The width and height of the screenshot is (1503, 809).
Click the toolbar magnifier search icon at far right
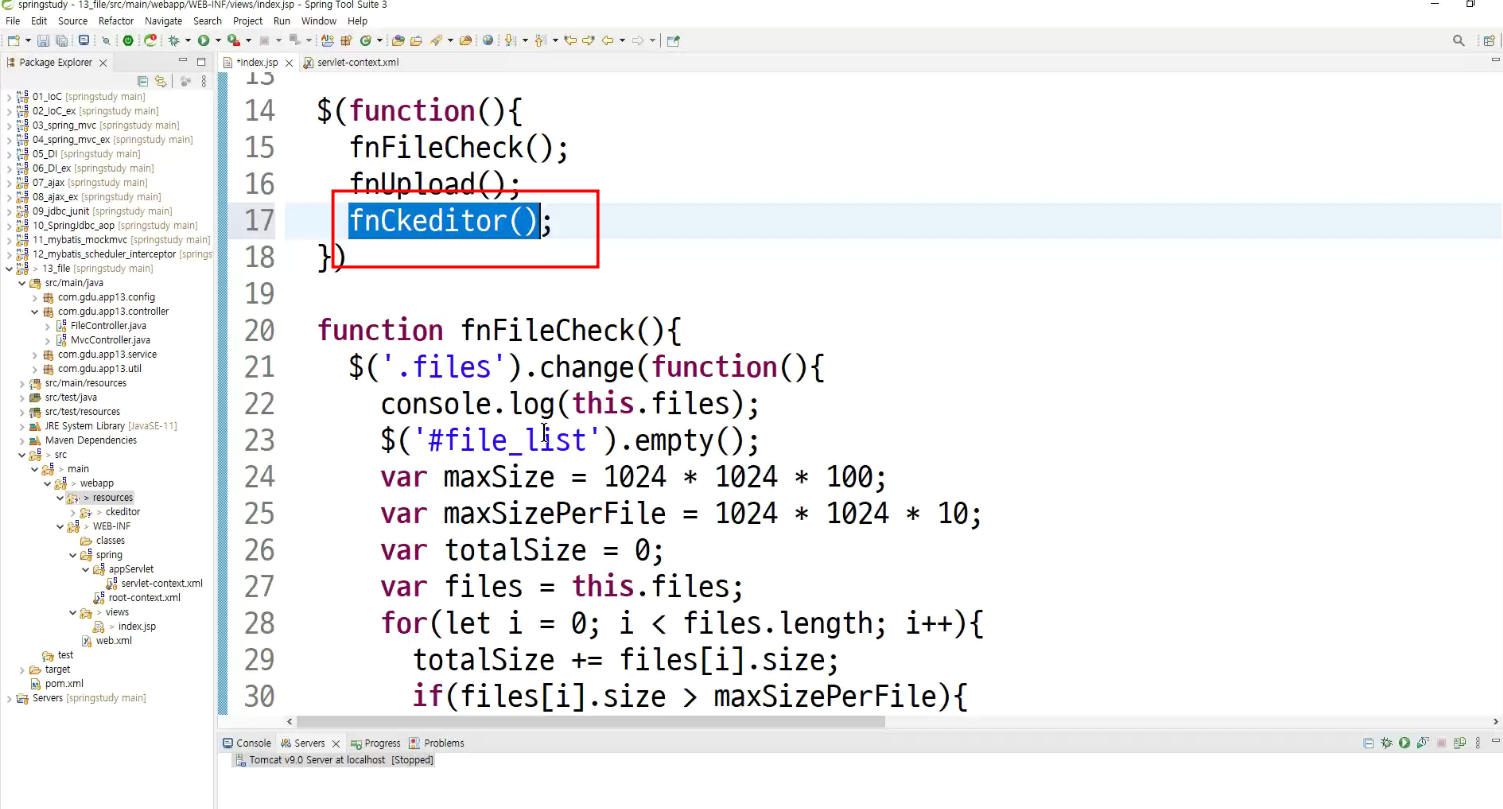[1459, 41]
